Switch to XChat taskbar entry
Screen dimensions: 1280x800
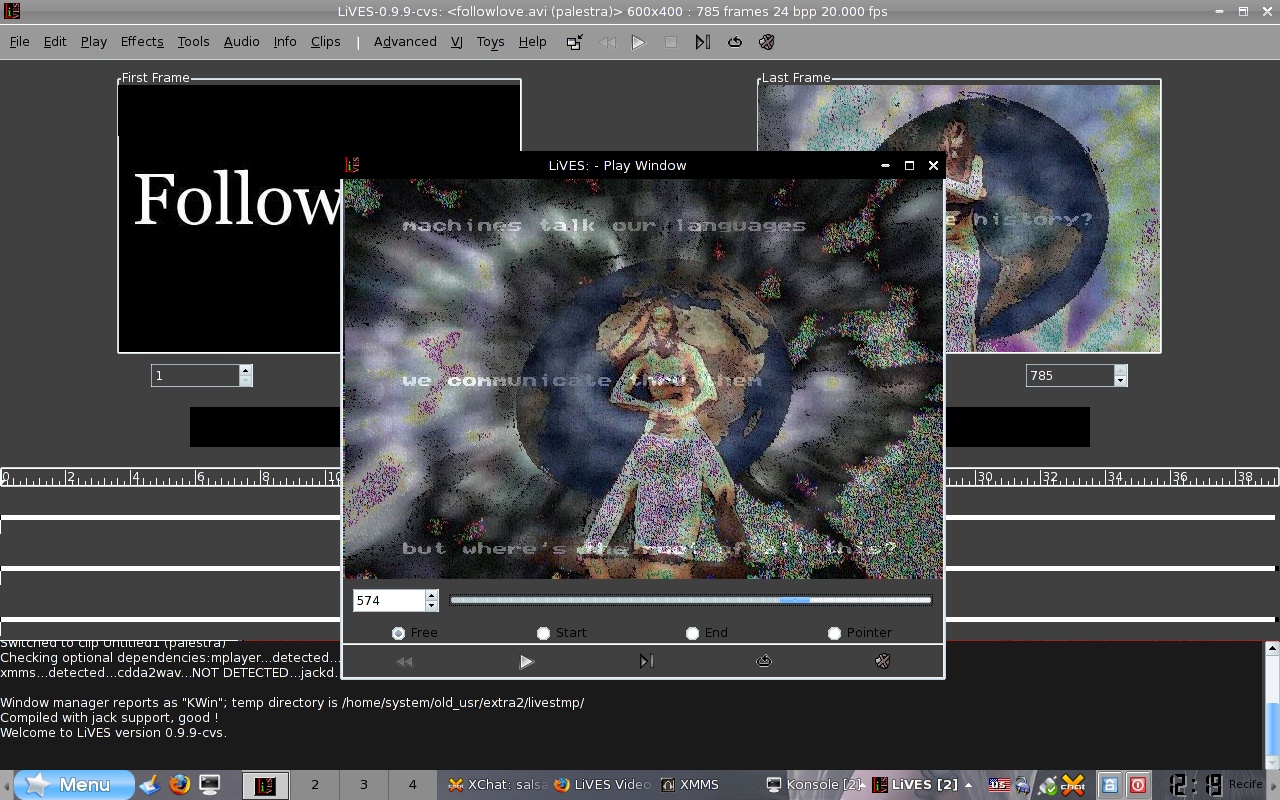496,785
